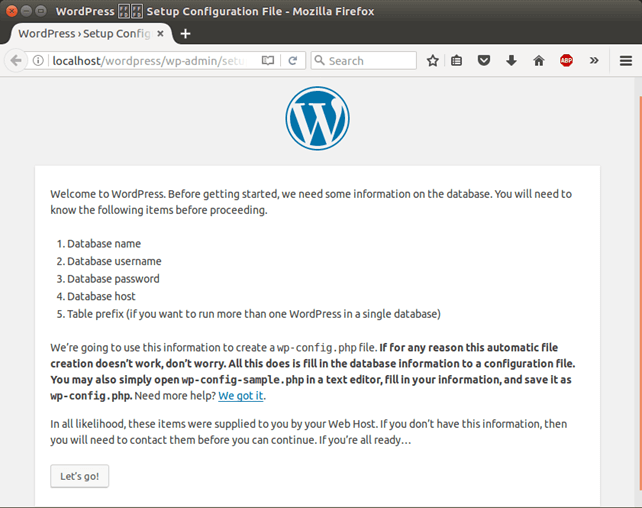
Task: Show bookmarks list icon
Action: (457, 61)
